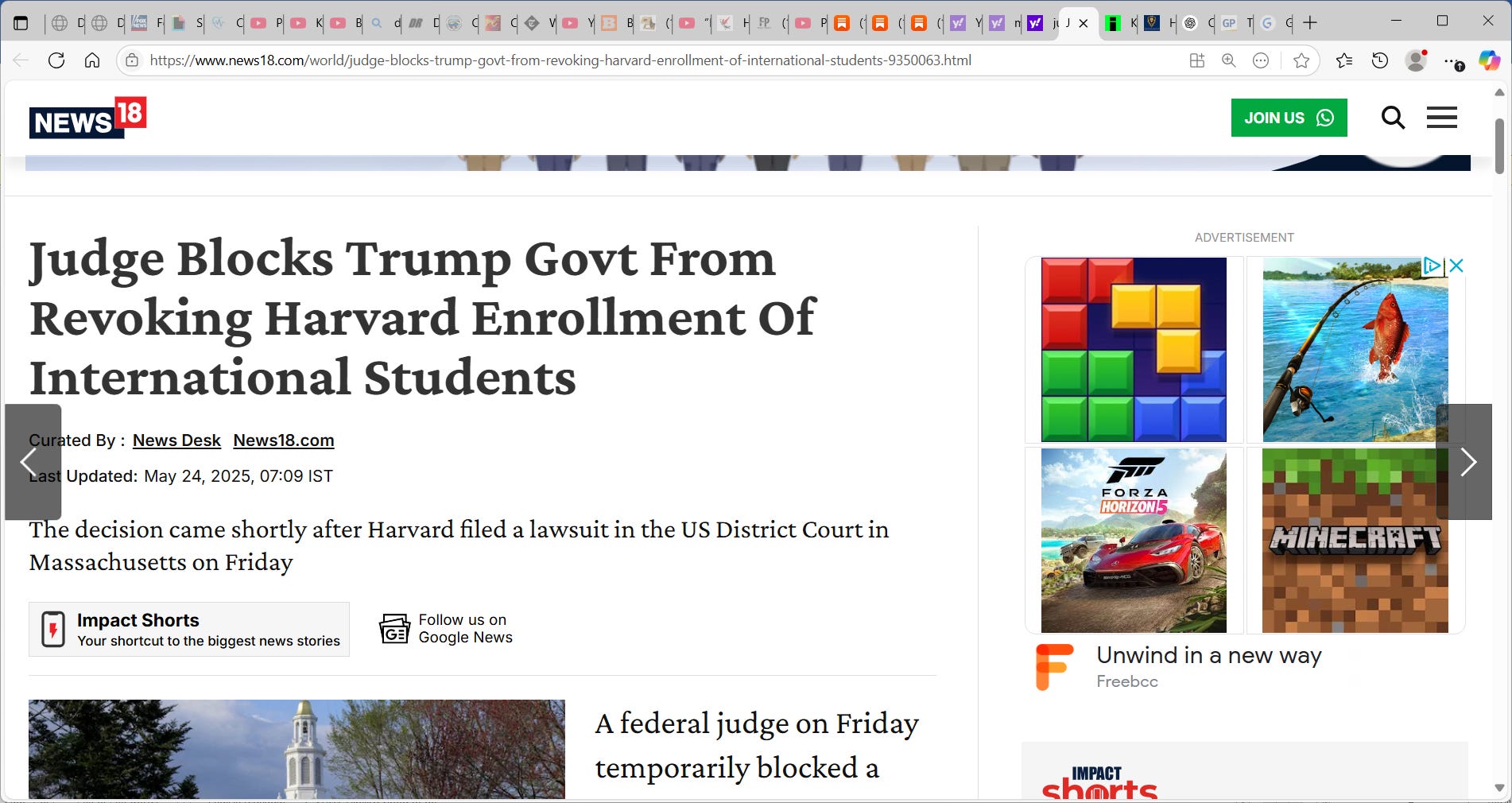1512x803 pixels.
Task: Open the News Desk author link
Action: pos(176,440)
